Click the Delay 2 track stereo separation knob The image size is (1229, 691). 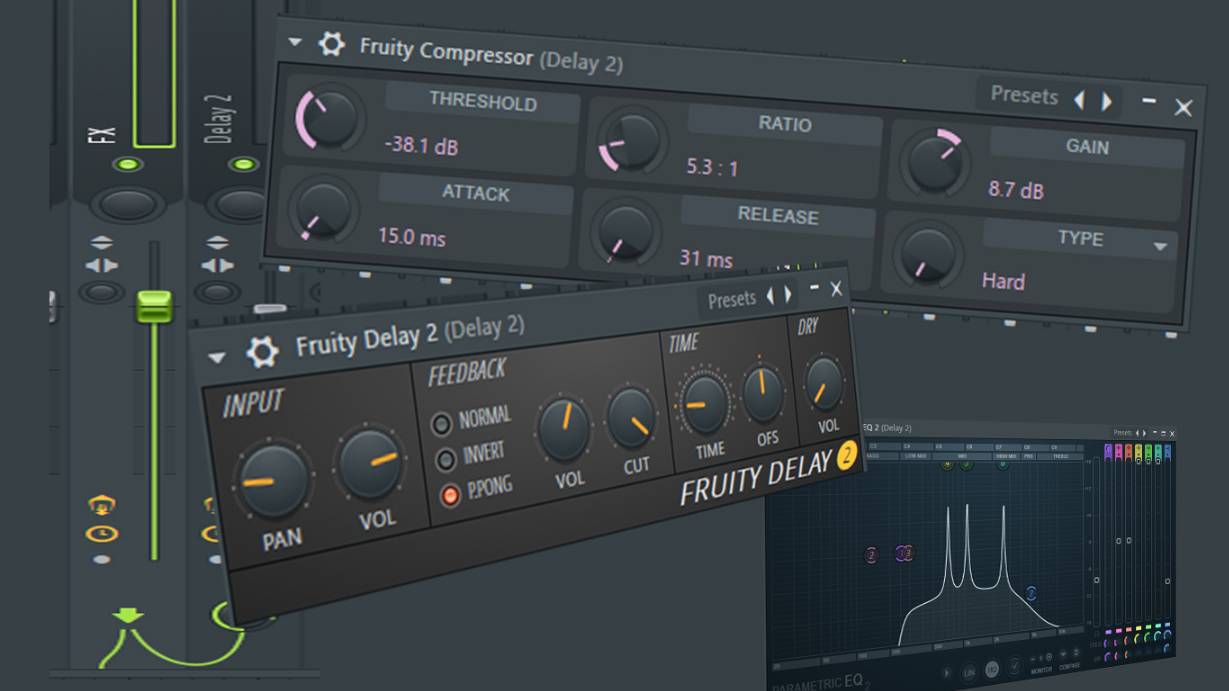tap(217, 293)
